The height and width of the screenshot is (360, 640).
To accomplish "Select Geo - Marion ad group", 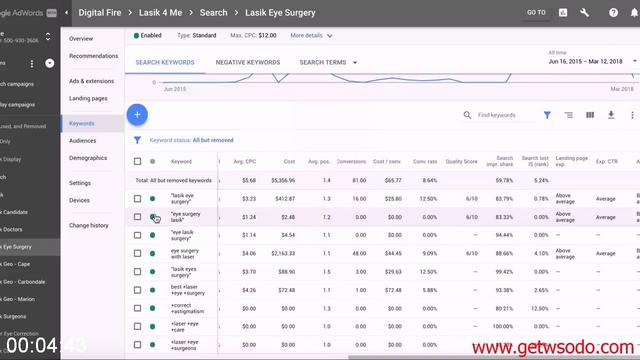I will click(18, 299).
